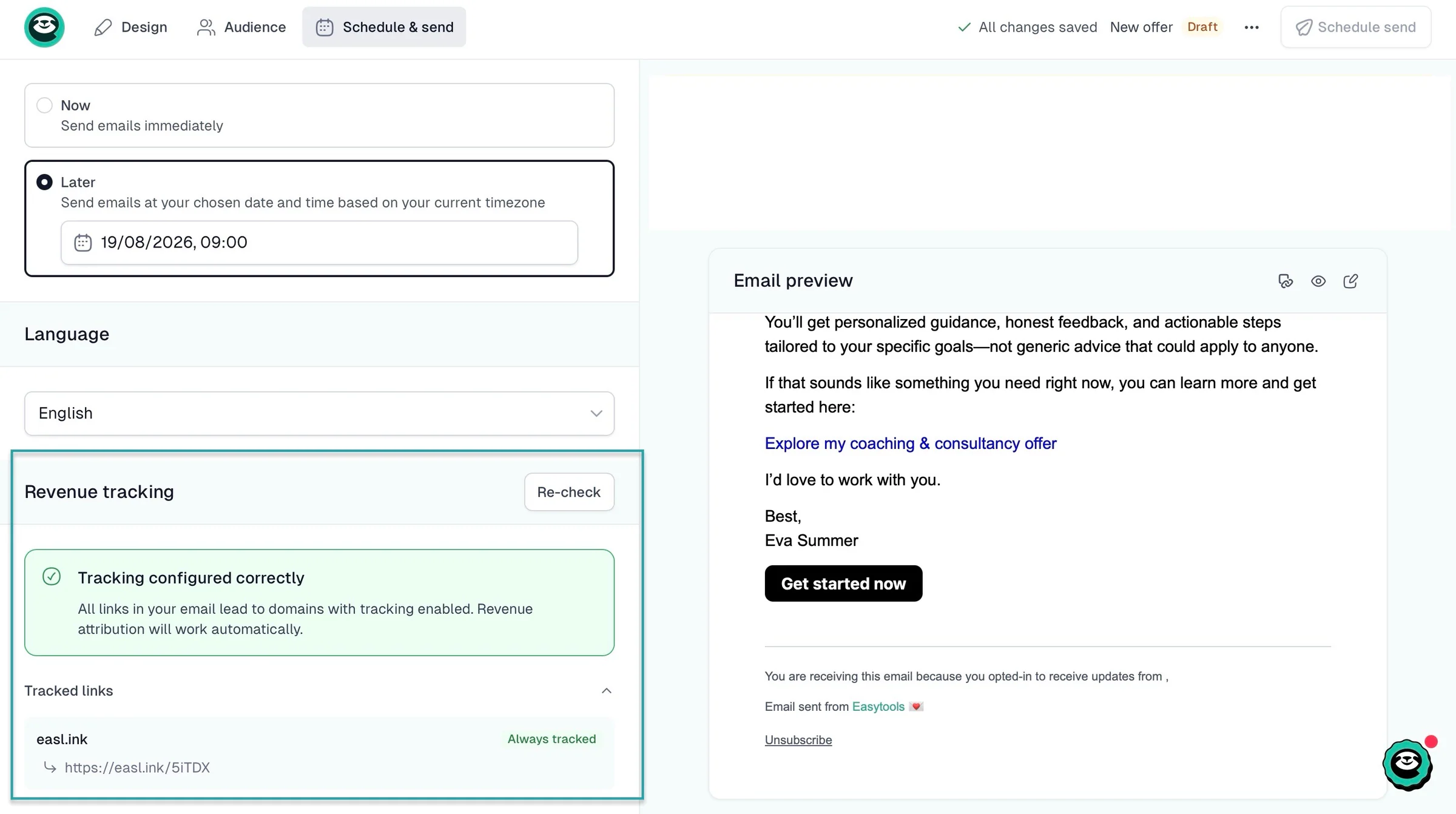Collapse the Tracked links section
This screenshot has width=1456, height=814.
point(606,691)
